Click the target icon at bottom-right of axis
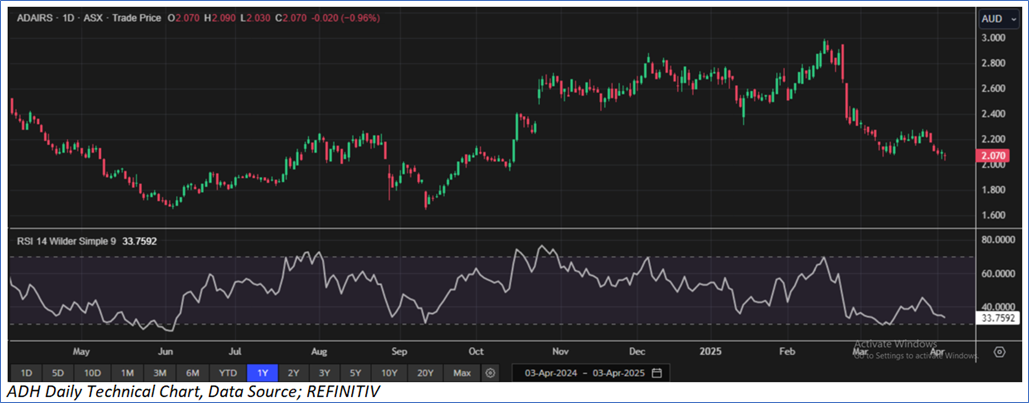The image size is (1029, 403). point(999,352)
